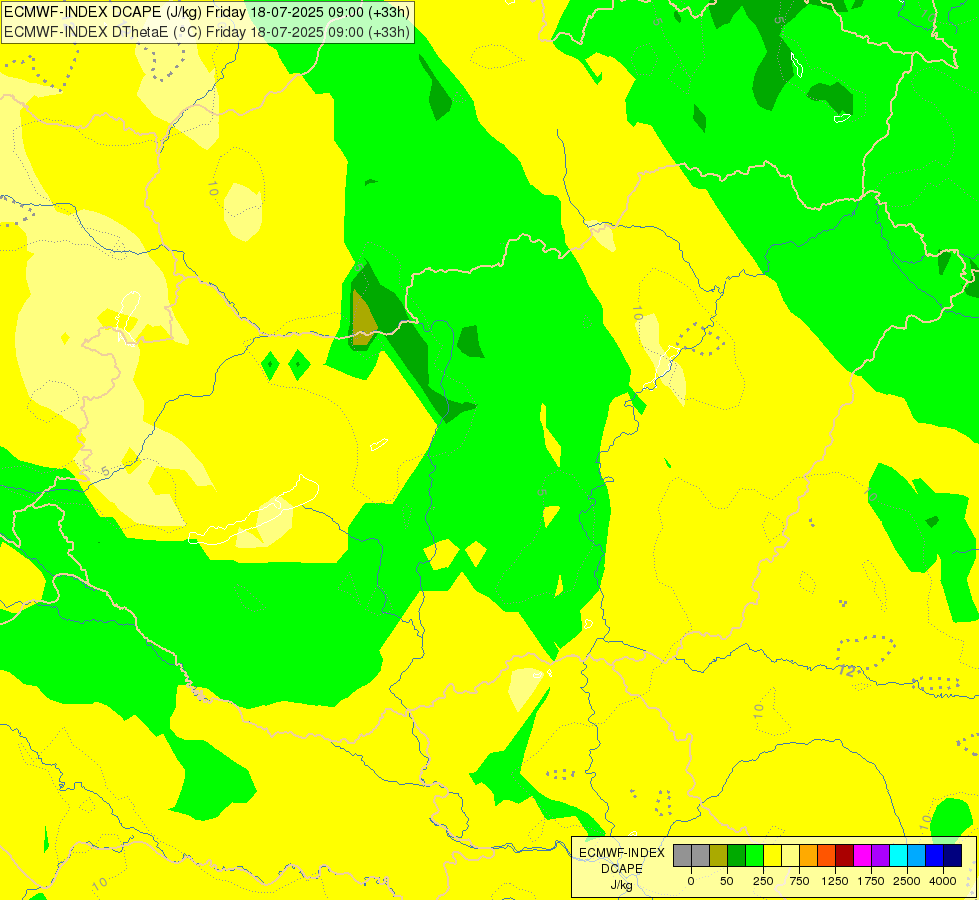Click the legend value '0'

(691, 881)
